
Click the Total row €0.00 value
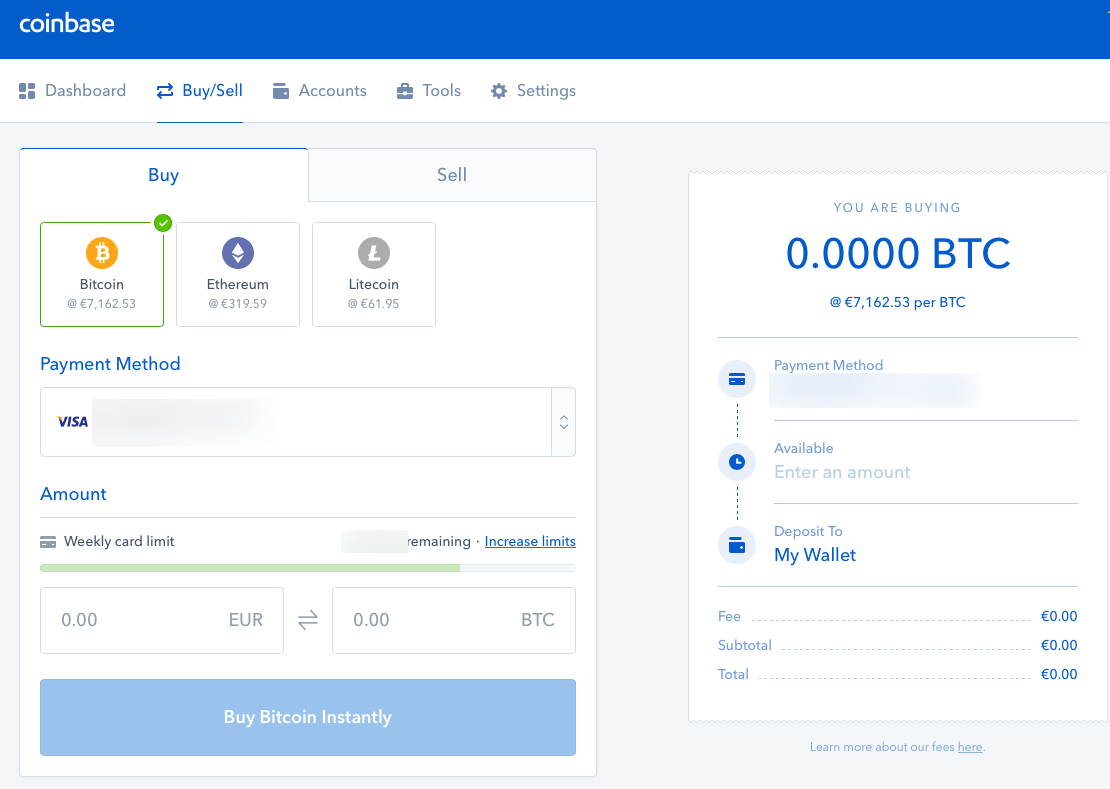tap(1059, 674)
